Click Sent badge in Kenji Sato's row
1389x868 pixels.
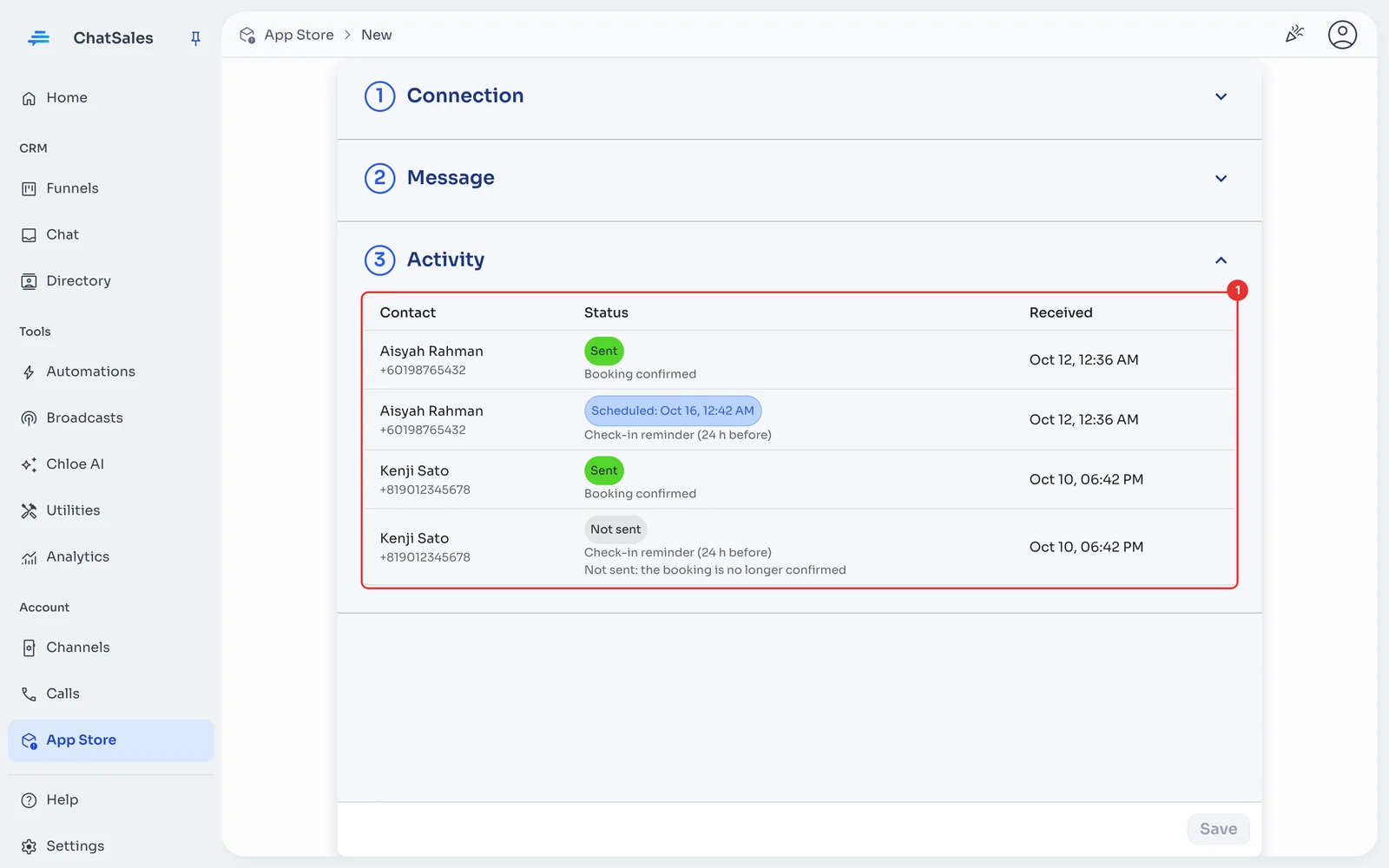[604, 470]
